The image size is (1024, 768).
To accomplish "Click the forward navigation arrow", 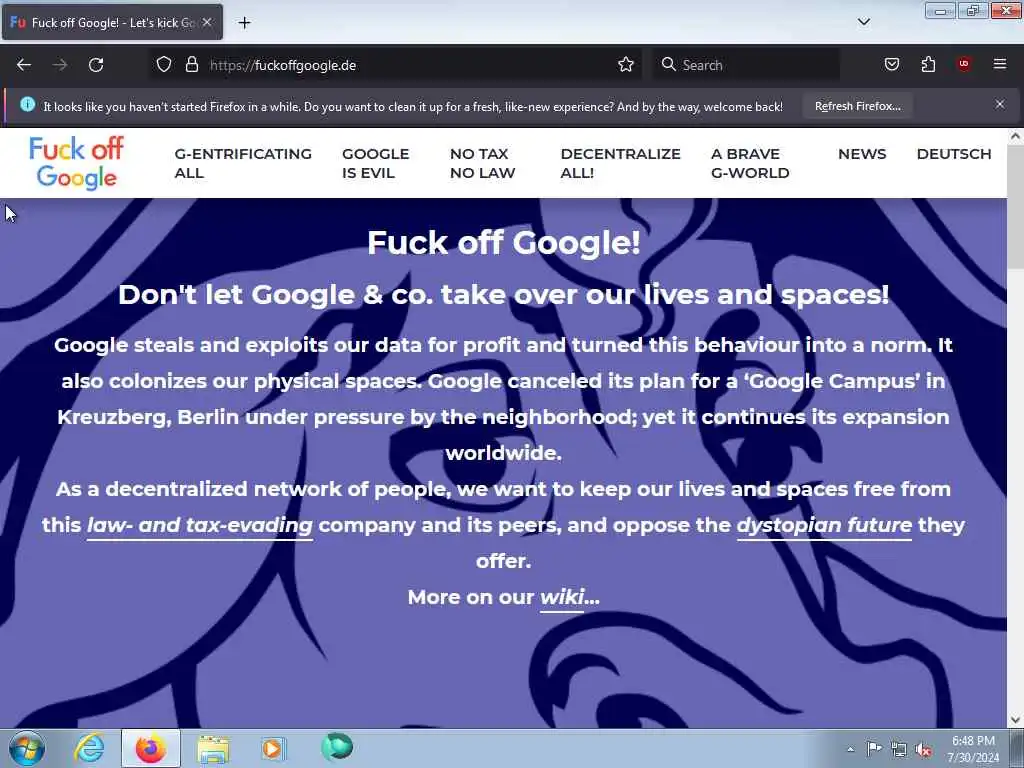I will point(60,65).
